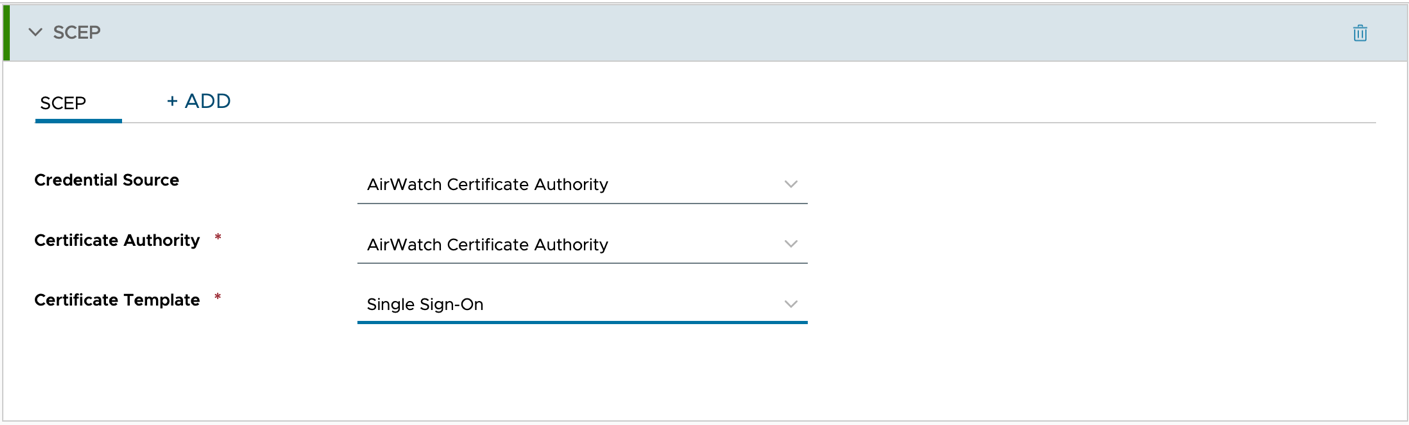Click the Credential Source label
Viewport: 1409px width, 425px height.
tap(106, 180)
